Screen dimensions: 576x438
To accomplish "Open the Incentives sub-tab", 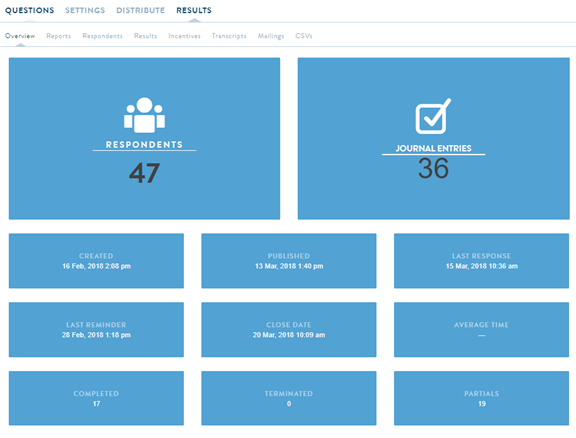I will point(184,36).
